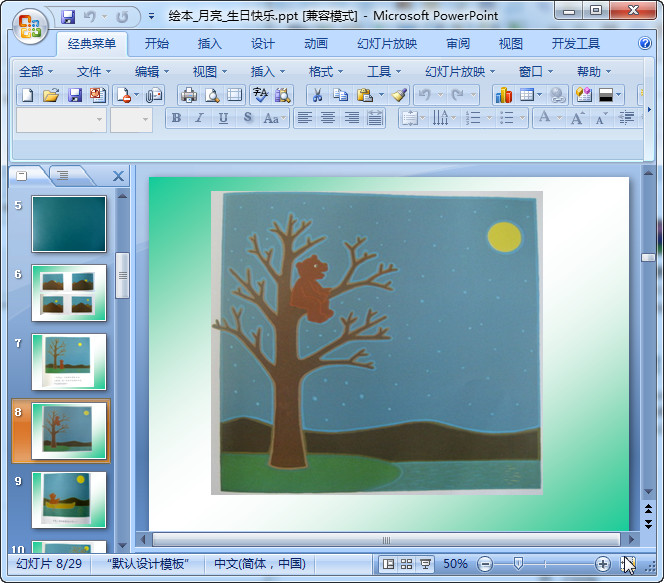Screen dimensions: 664x583
Task: Open a file using the folder icon
Action: (51, 95)
